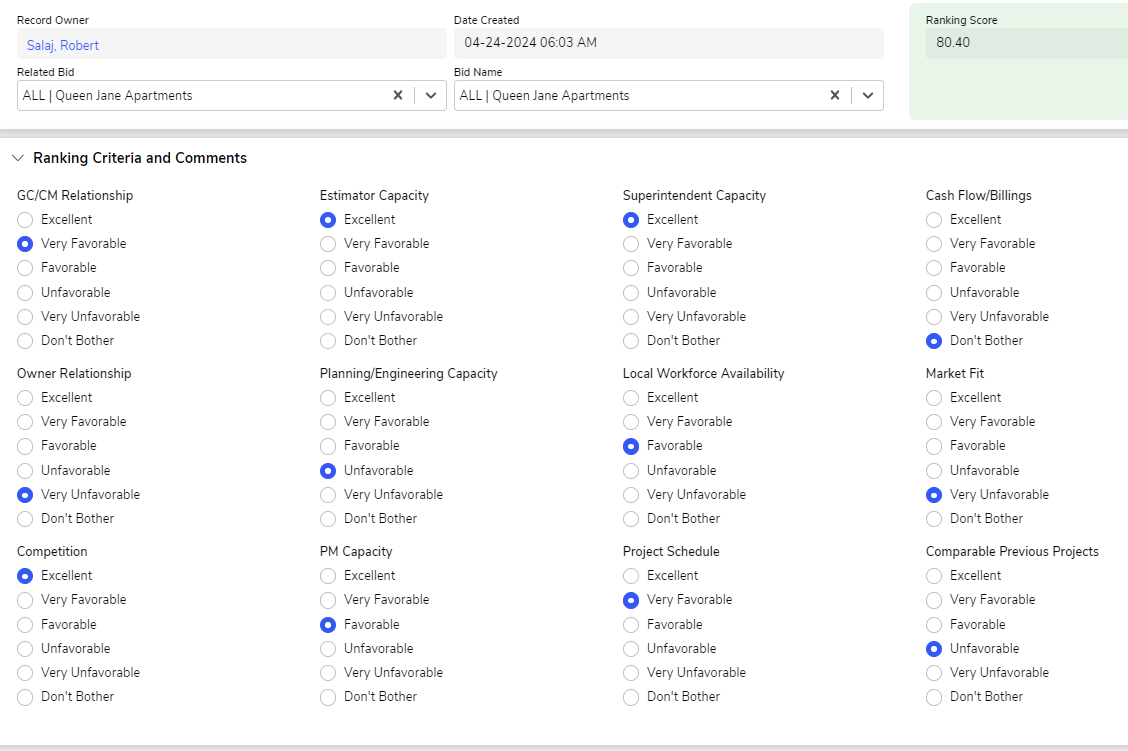Open the Related Bid dropdown
Image resolution: width=1128 pixels, height=751 pixels.
tap(430, 95)
